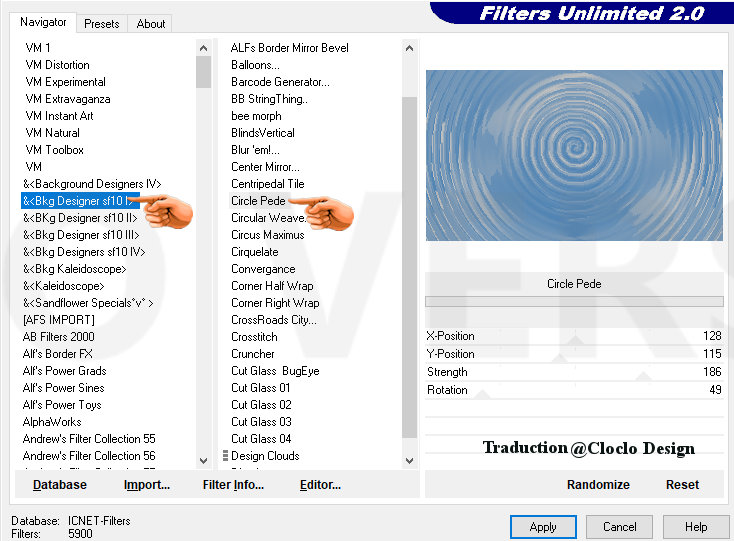This screenshot has width=734, height=541.
Task: Select Alf's Power Grads category
Action: tap(65, 371)
